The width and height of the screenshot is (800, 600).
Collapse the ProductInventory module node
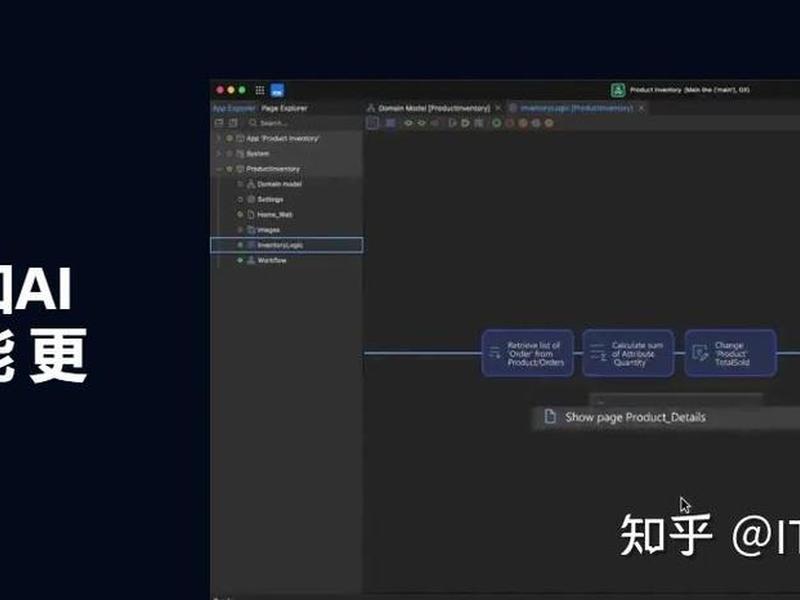219,169
